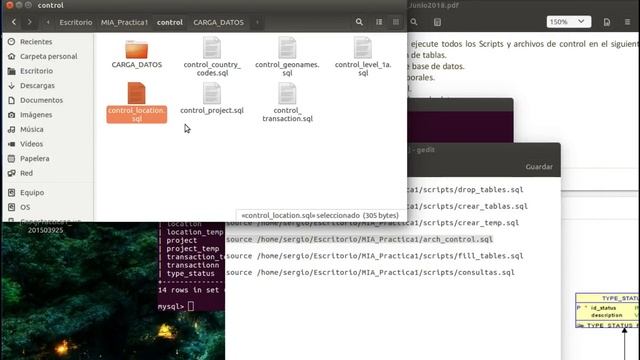Viewport: 640px width, 360px height.
Task: Click the crear_tablas.sql line in gedit
Action: [x=468, y=207]
